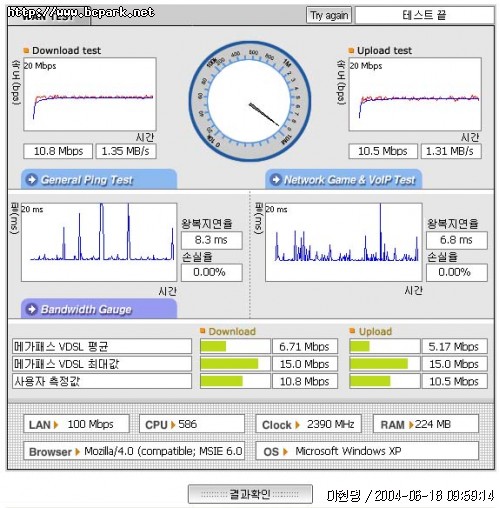The image size is (500, 508).
Task: Select the 0.00% loss value under VoIP Test
Action: pos(457,273)
